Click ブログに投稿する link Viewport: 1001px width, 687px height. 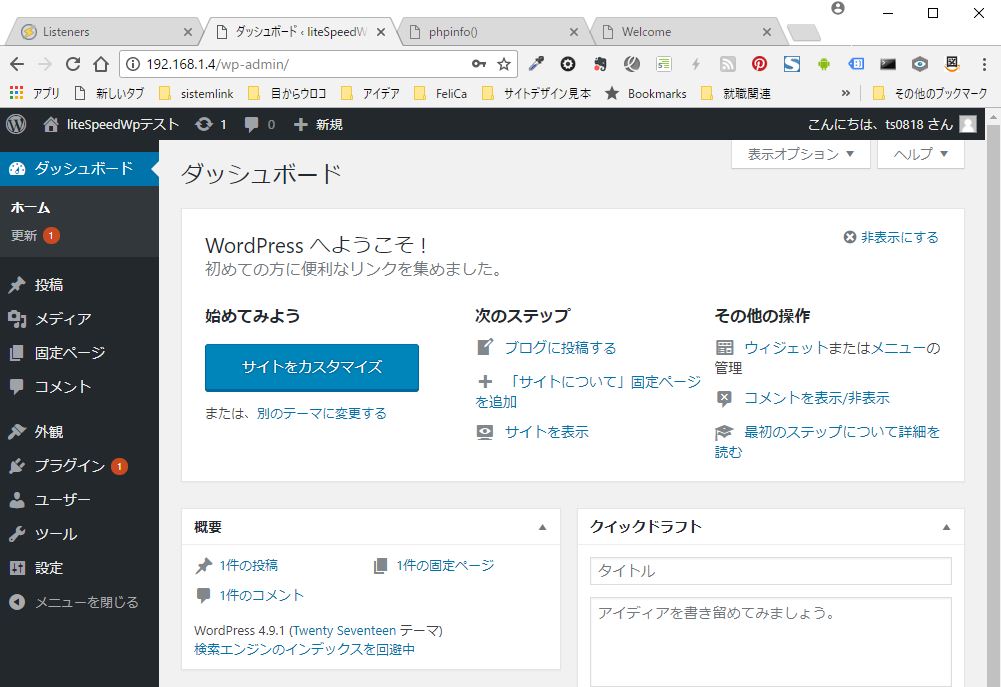coord(561,348)
